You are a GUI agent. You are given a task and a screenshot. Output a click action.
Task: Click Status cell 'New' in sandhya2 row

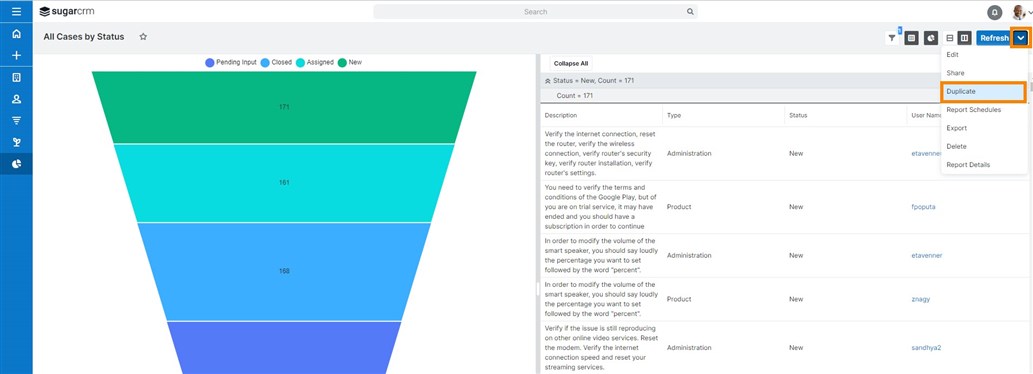click(796, 348)
